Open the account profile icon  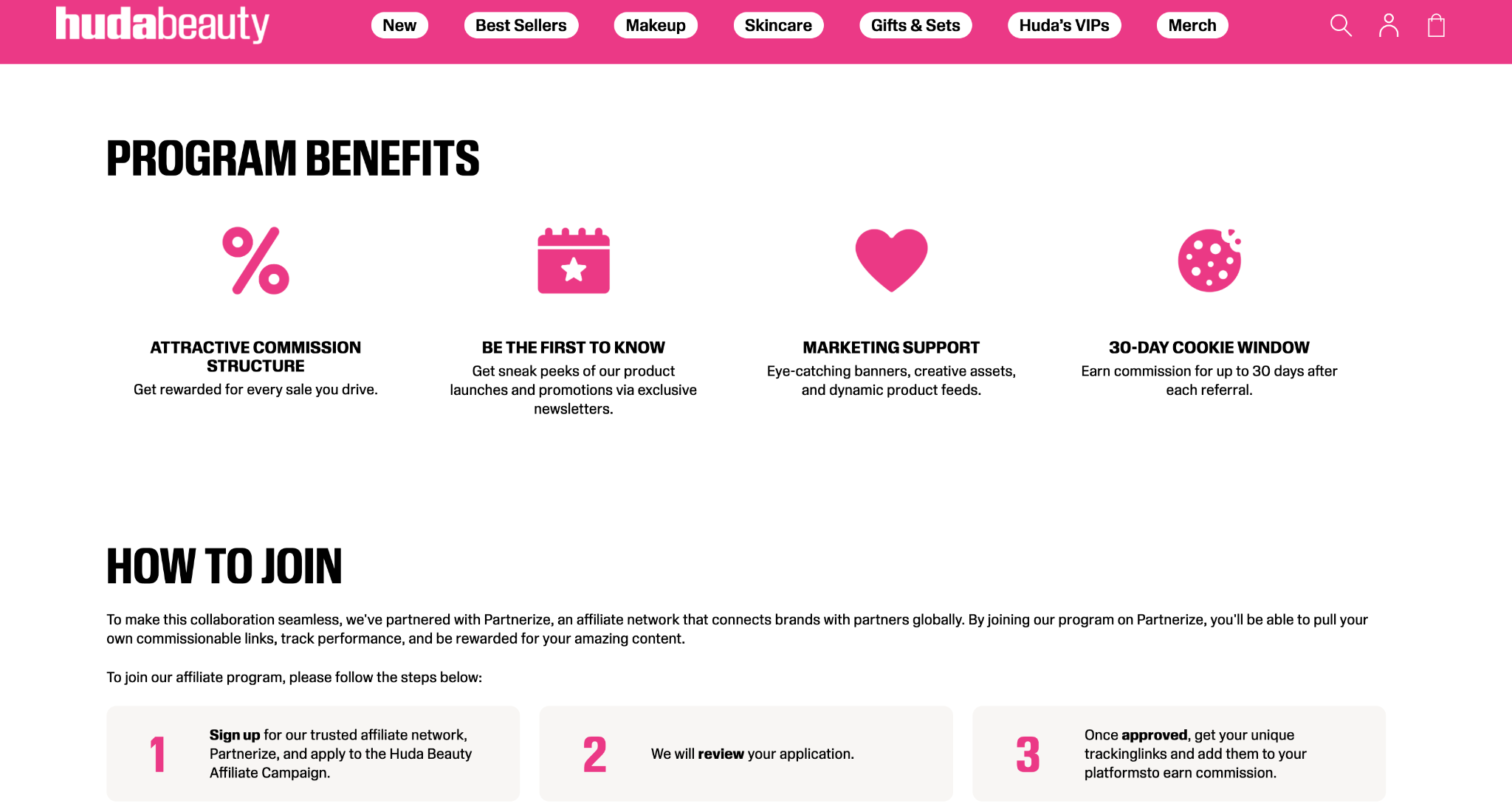click(x=1389, y=26)
